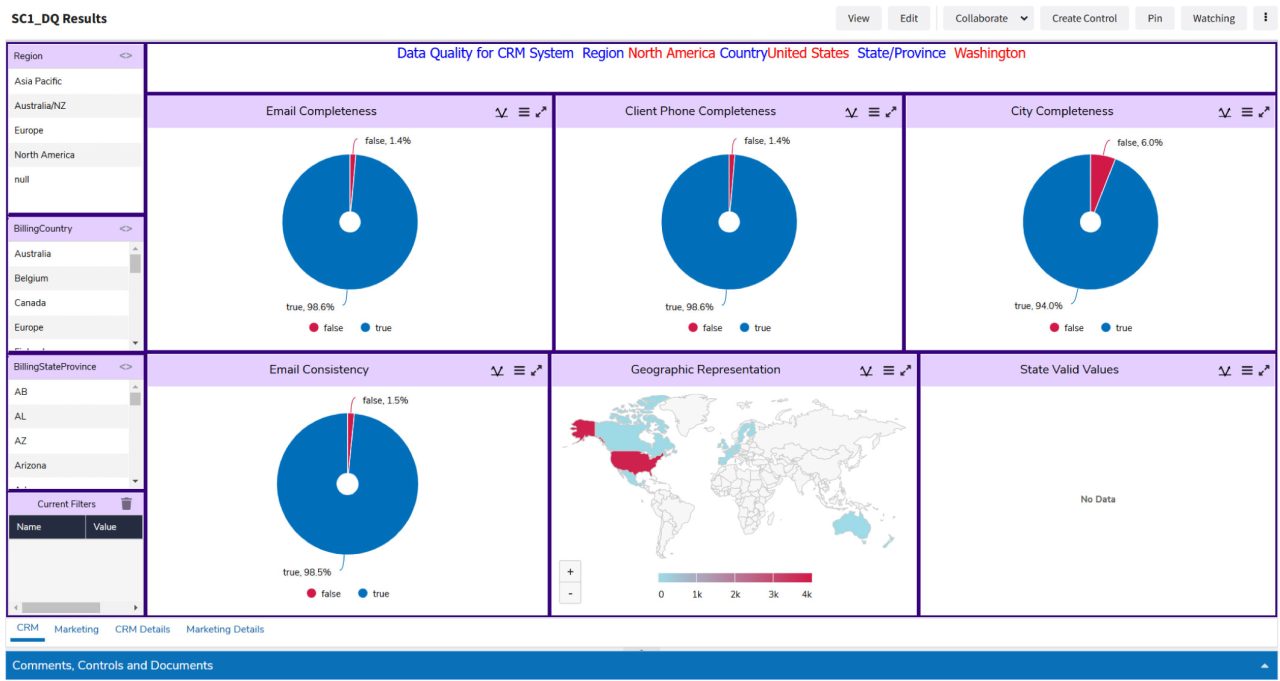Viewport: 1280px width, 681px height.
Task: Maximize the Email Completeness panel
Action: pos(541,112)
